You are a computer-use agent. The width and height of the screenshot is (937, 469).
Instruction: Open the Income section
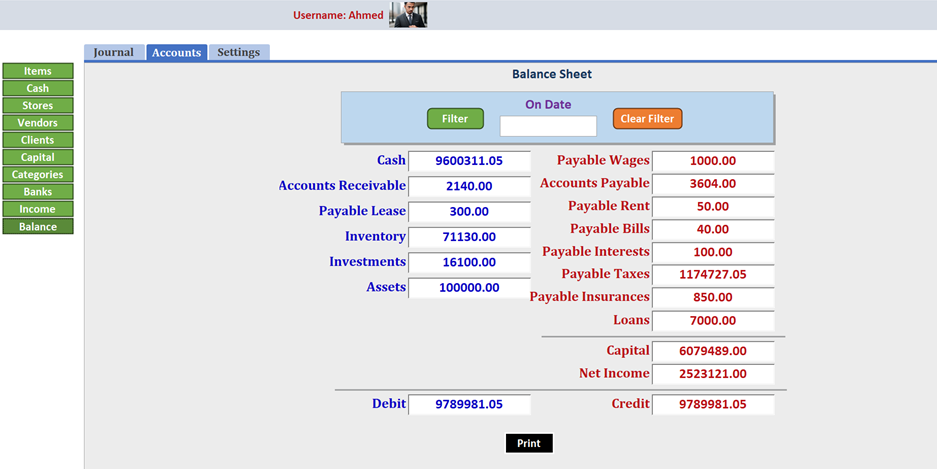click(x=38, y=209)
